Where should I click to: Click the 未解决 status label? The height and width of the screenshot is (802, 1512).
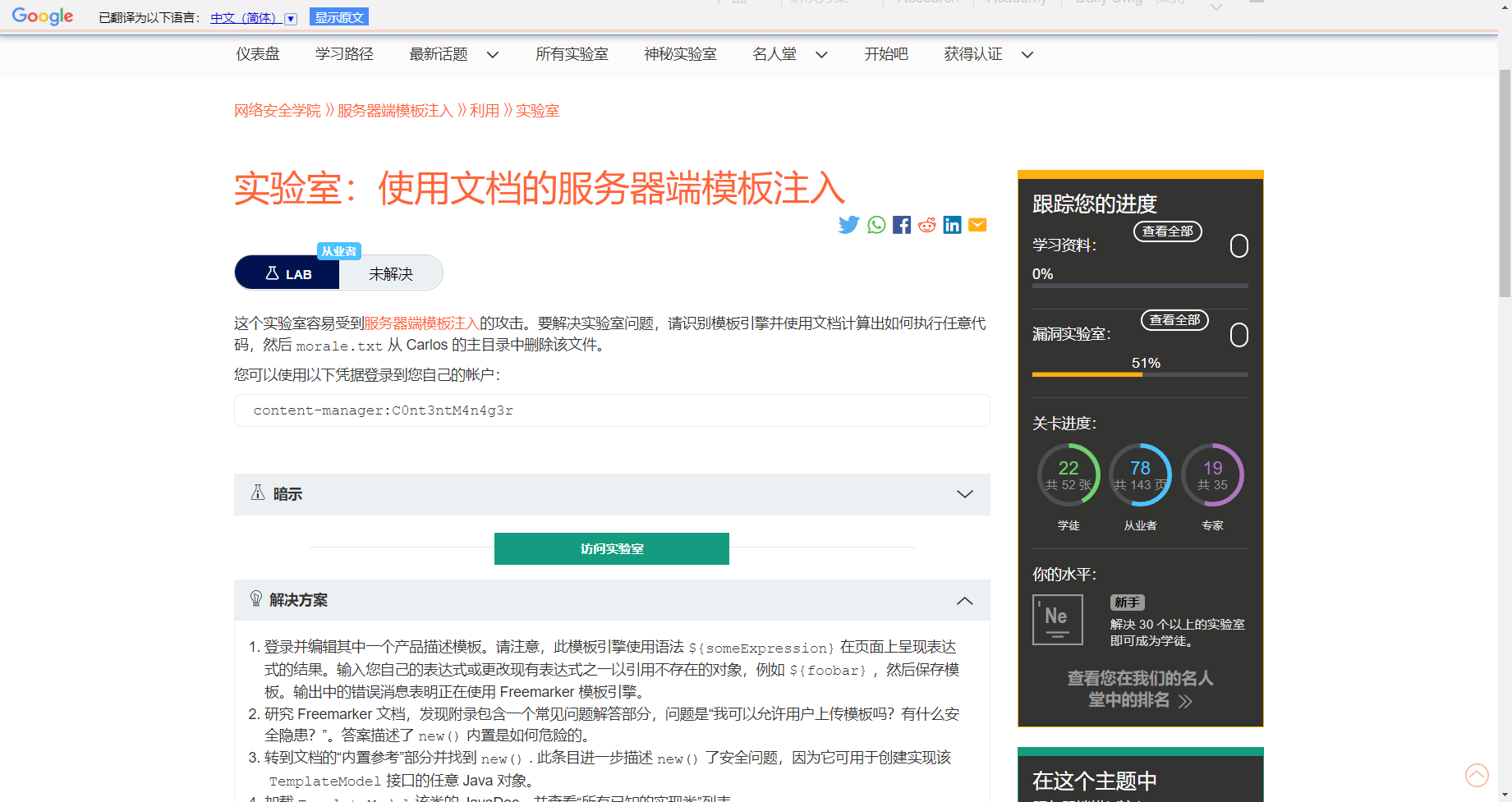tap(391, 274)
